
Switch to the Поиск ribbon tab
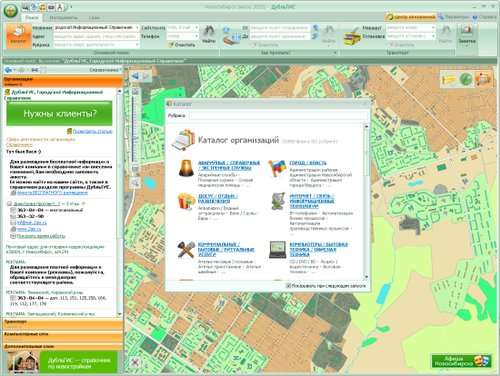(32, 17)
